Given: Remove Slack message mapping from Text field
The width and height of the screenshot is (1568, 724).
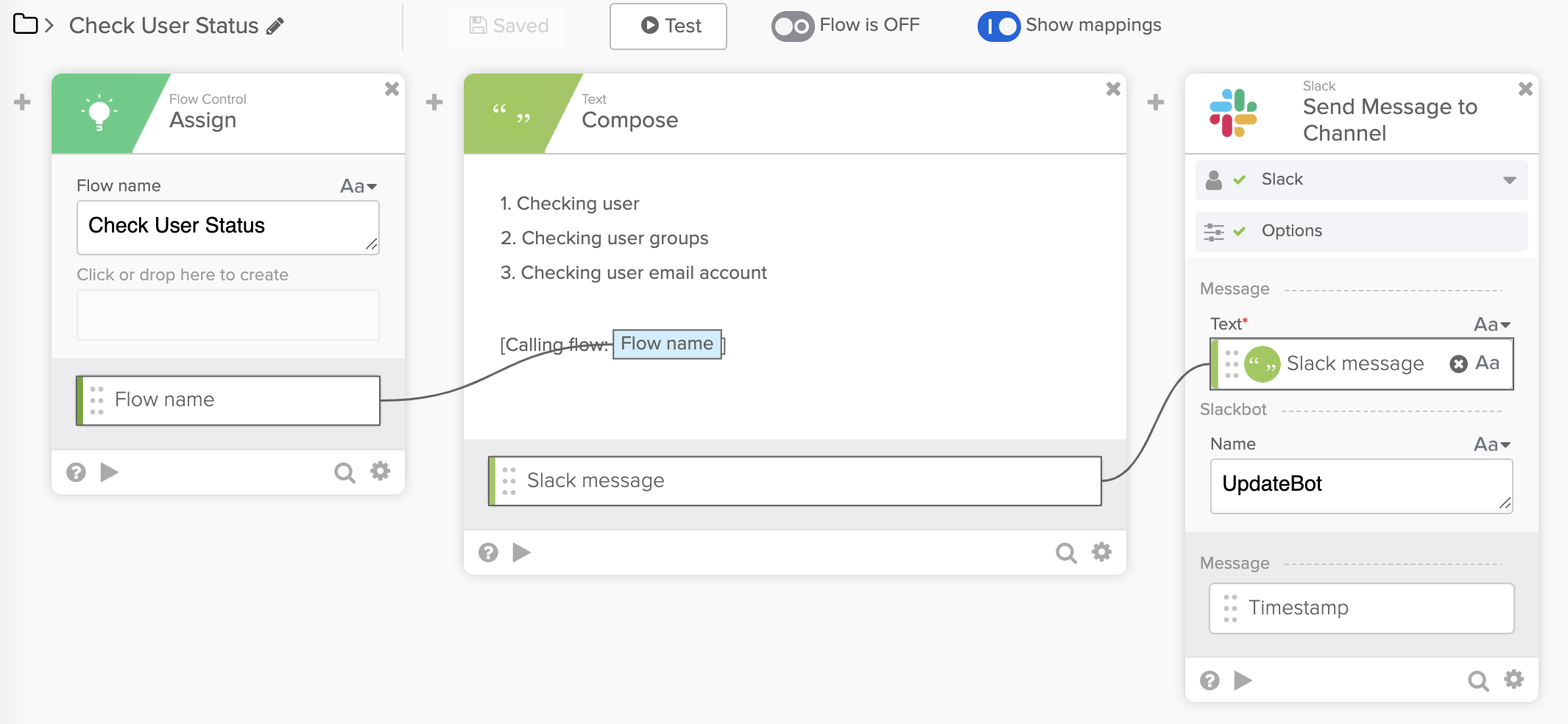Looking at the screenshot, I should (1458, 363).
